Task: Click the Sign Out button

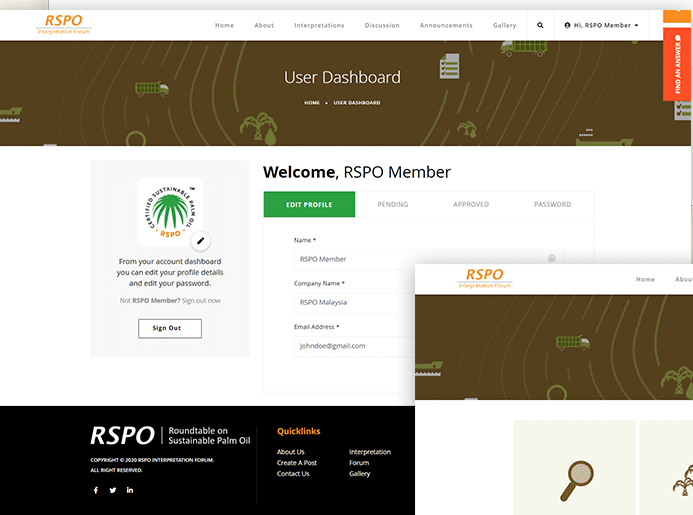Action: tap(170, 328)
